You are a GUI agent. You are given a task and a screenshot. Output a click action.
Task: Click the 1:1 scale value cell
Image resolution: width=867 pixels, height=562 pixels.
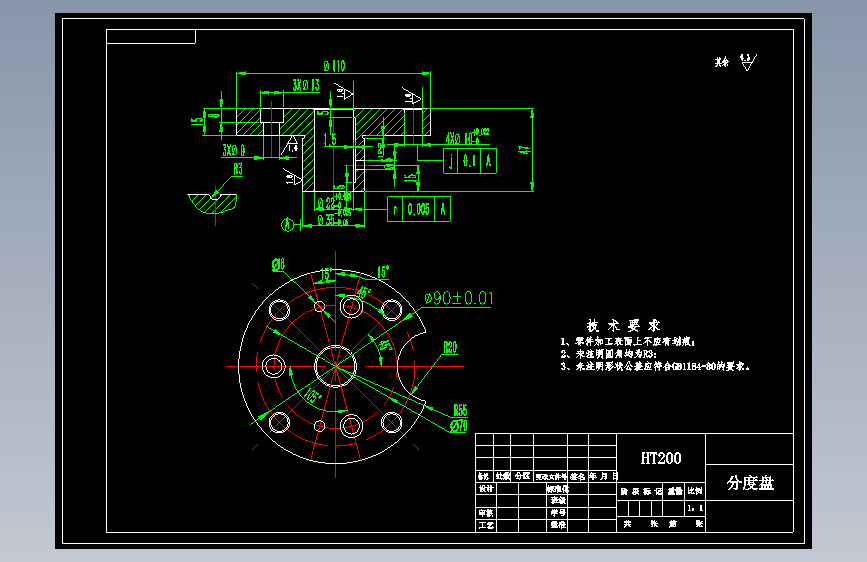(x=695, y=508)
